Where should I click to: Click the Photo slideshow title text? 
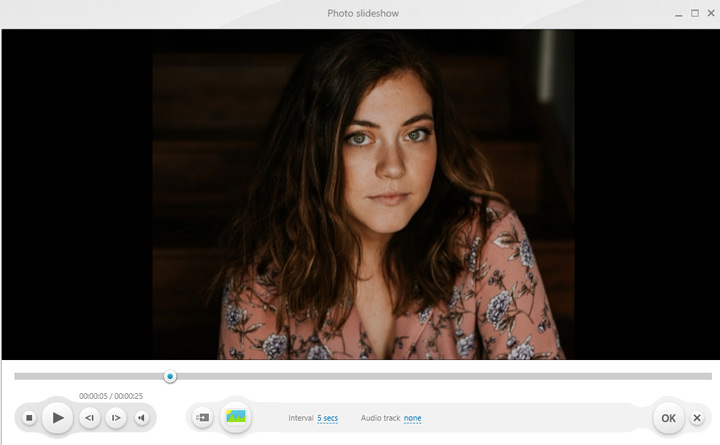click(363, 13)
